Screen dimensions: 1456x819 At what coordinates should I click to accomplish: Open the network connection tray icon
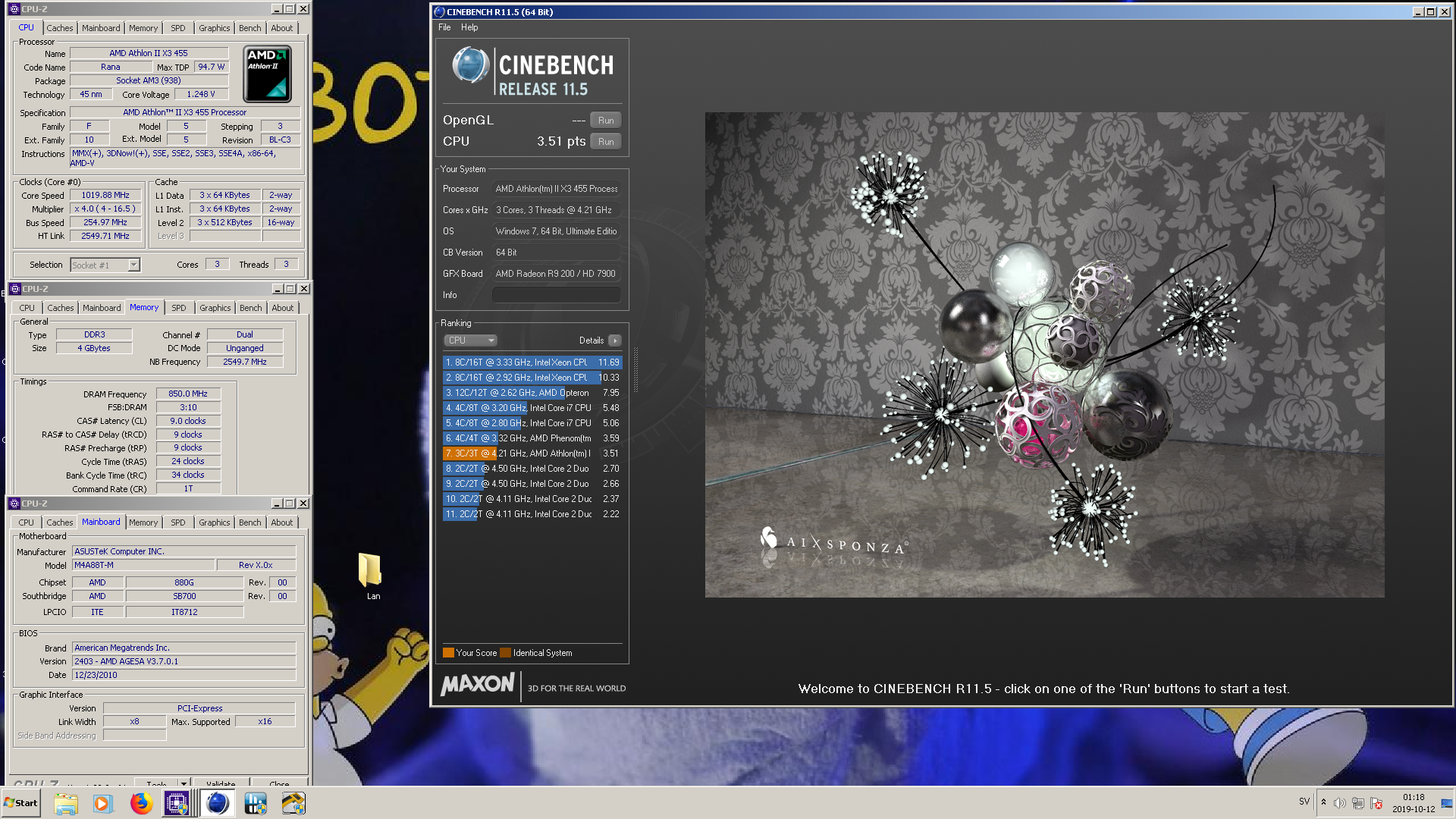point(1358,803)
